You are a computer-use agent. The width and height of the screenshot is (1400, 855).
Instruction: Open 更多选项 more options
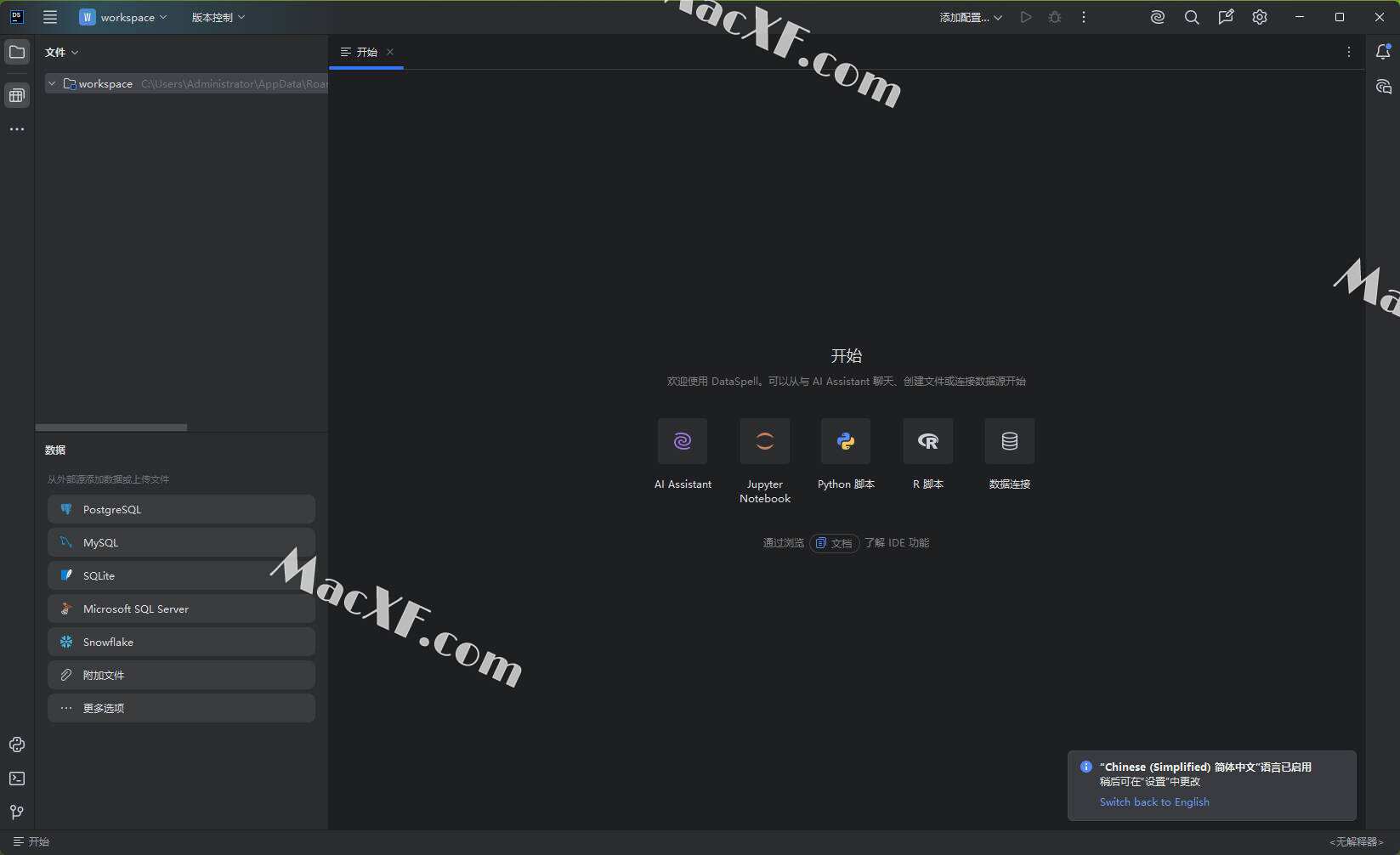[x=181, y=708]
